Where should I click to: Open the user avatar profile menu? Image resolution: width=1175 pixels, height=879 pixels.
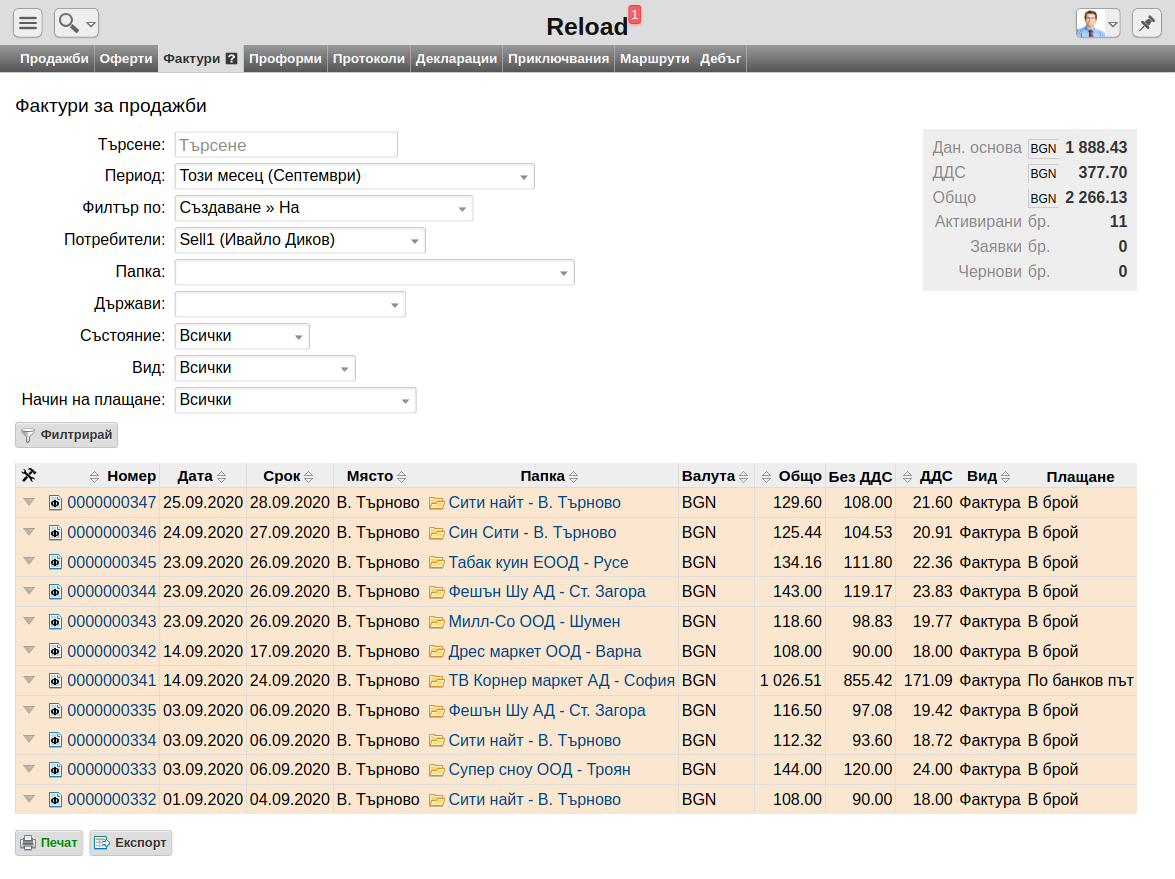[1097, 23]
